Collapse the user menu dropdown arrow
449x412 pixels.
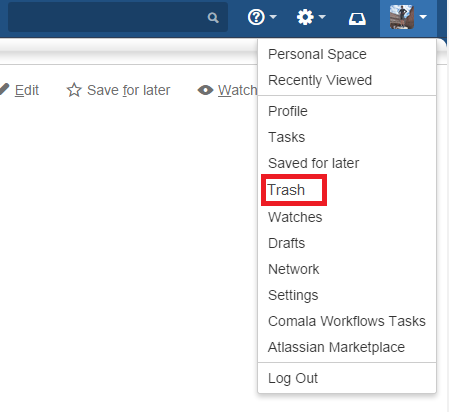423,16
